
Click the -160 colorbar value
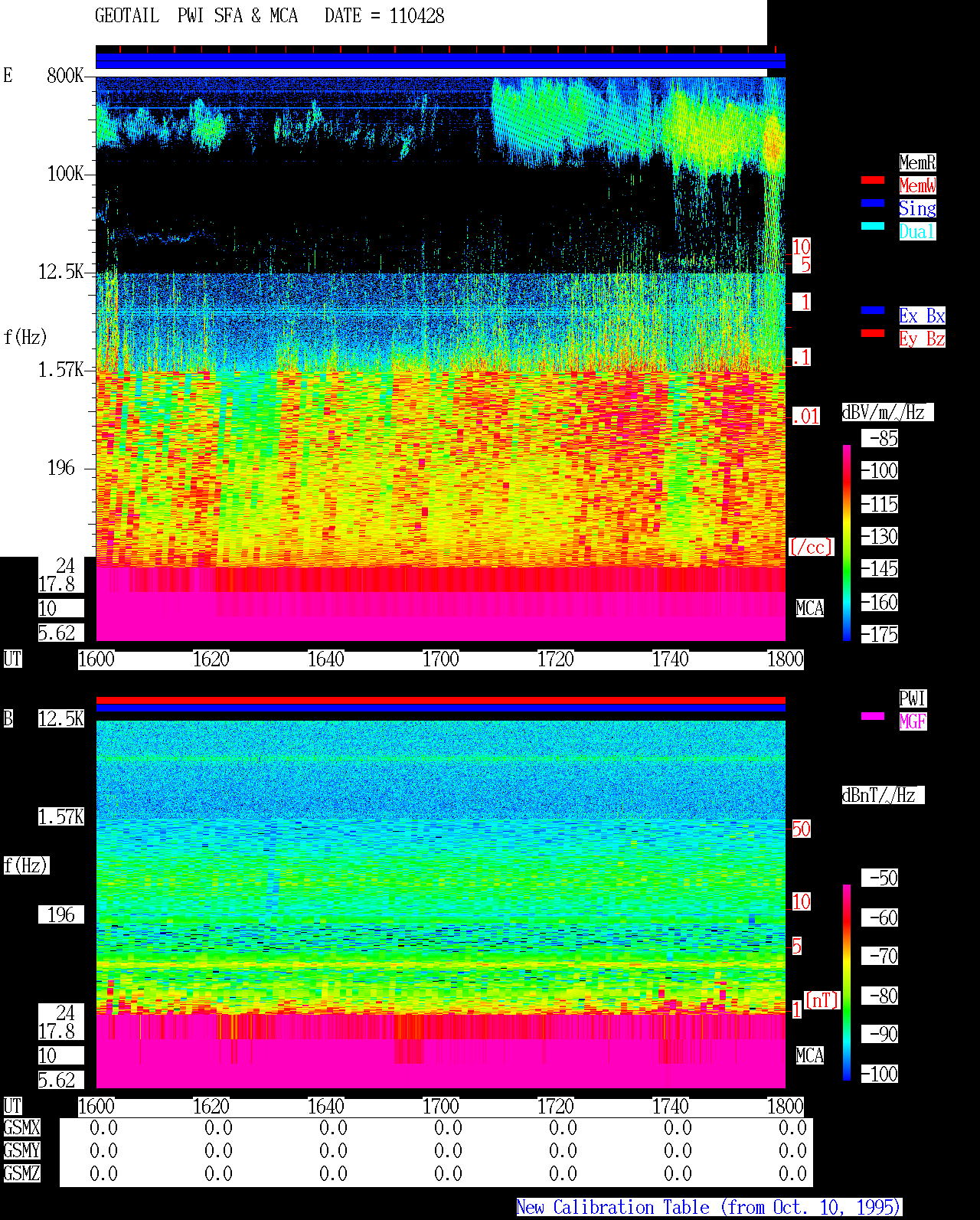tap(880, 602)
